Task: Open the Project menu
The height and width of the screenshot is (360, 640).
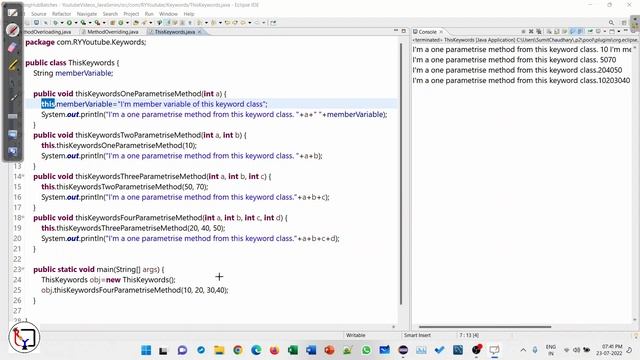Action: pyautogui.click(x=131, y=14)
